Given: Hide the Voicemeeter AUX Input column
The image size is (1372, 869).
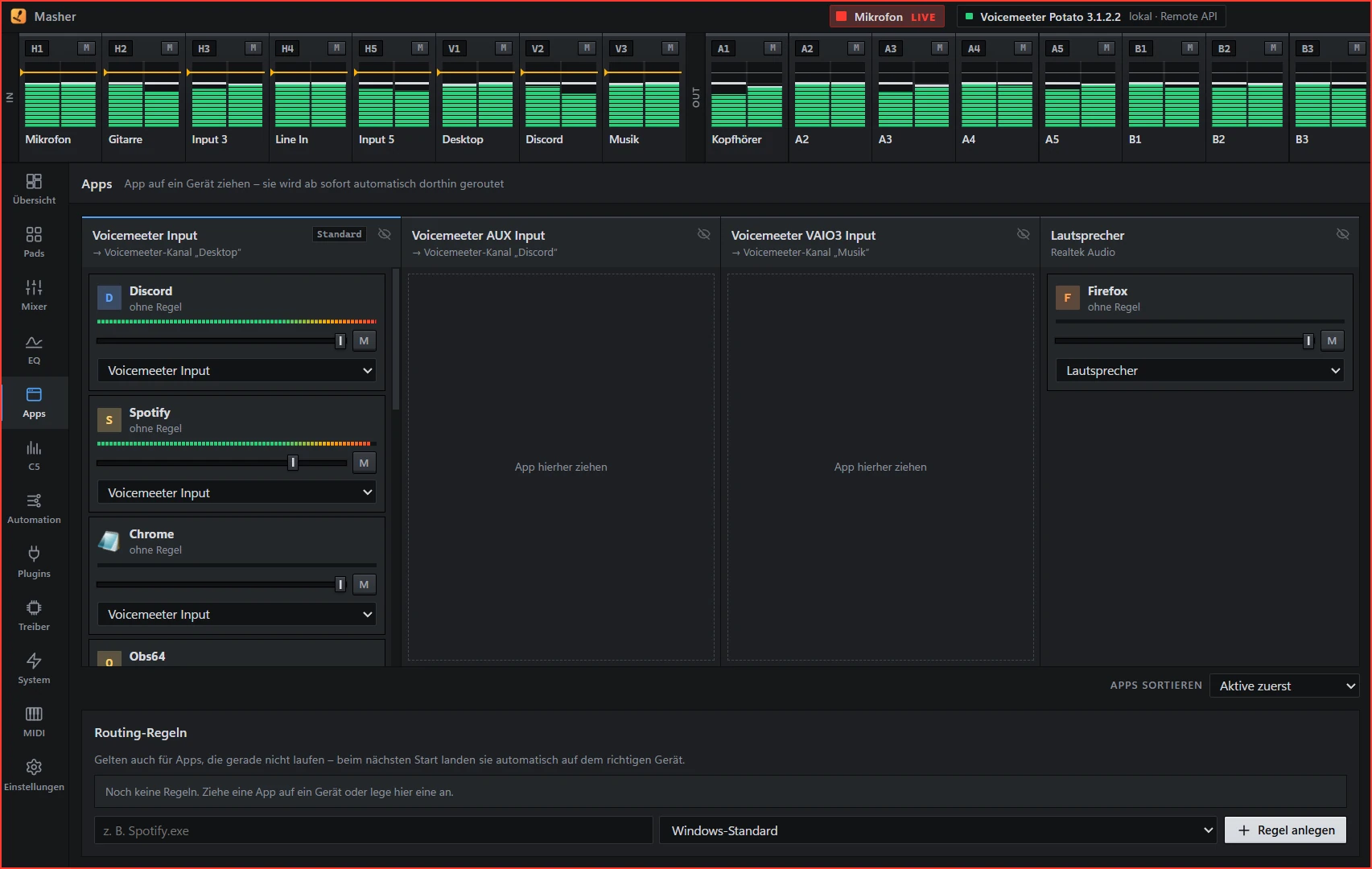Looking at the screenshot, I should (704, 234).
